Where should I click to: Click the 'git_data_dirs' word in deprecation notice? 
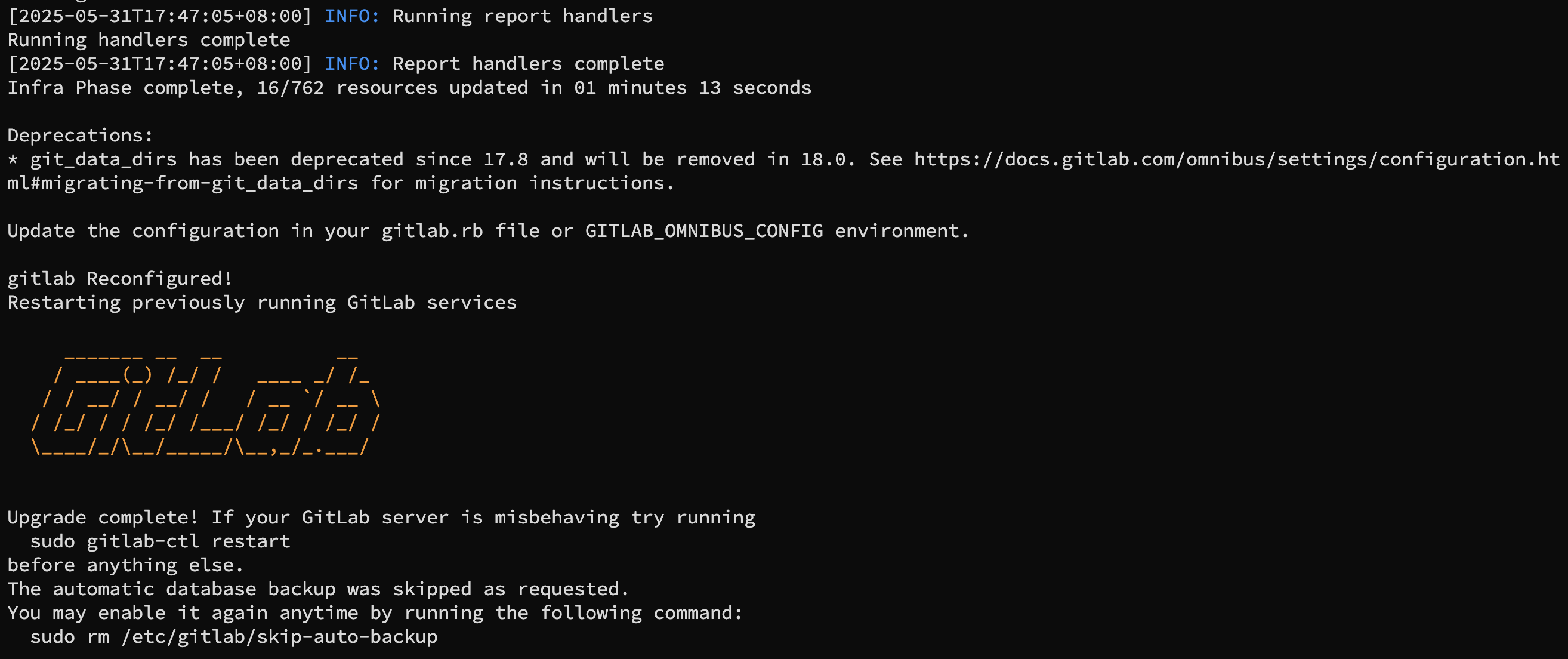pyautogui.click(x=103, y=159)
